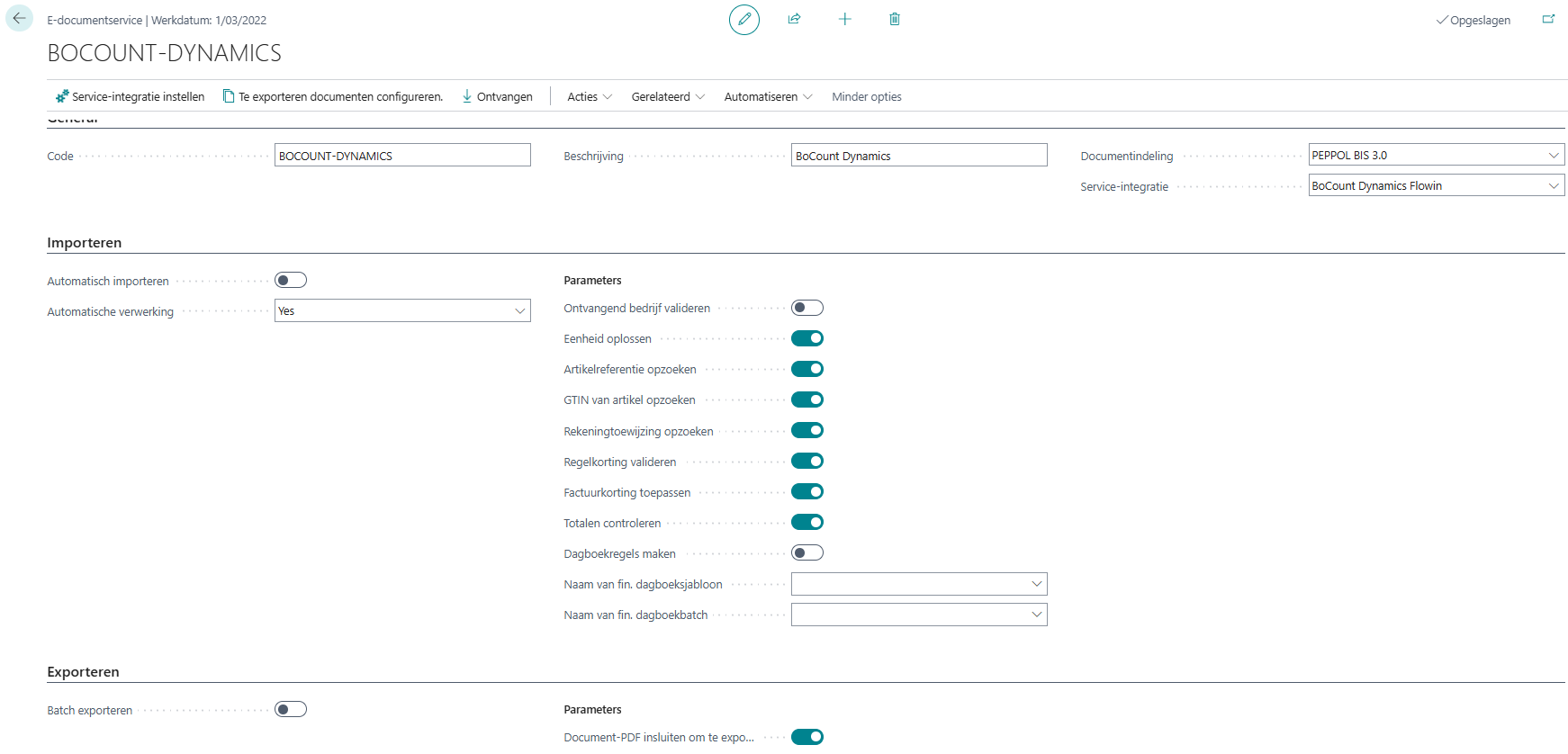
Task: Click the share icon
Action: pyautogui.click(x=794, y=19)
